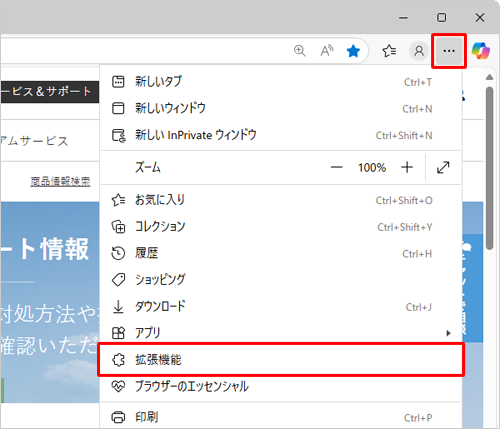
Task: Open 拡張機能 from the menu
Action: point(281,360)
